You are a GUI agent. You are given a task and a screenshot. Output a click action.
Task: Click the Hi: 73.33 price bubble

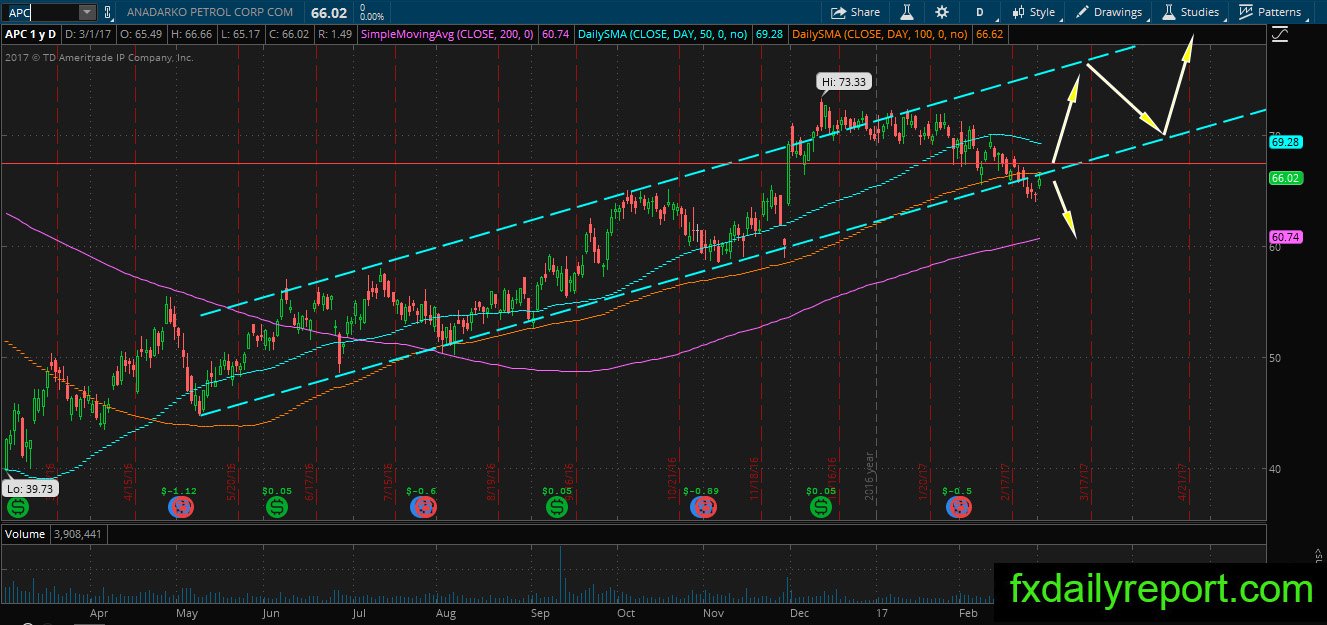[x=845, y=82]
